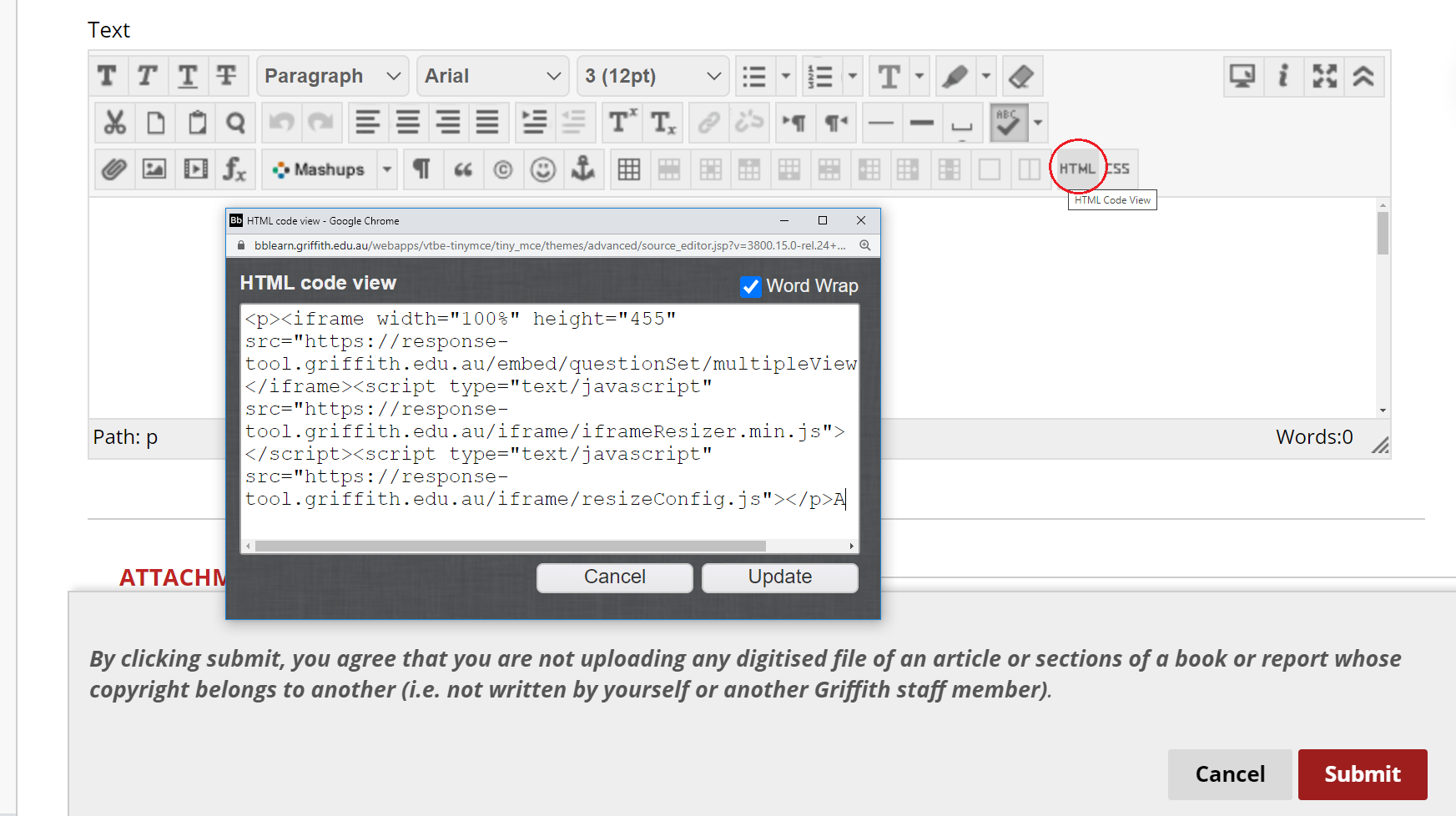The height and width of the screenshot is (816, 1456).
Task: Uncheck the Word Wrap checkbox
Action: 751,286
